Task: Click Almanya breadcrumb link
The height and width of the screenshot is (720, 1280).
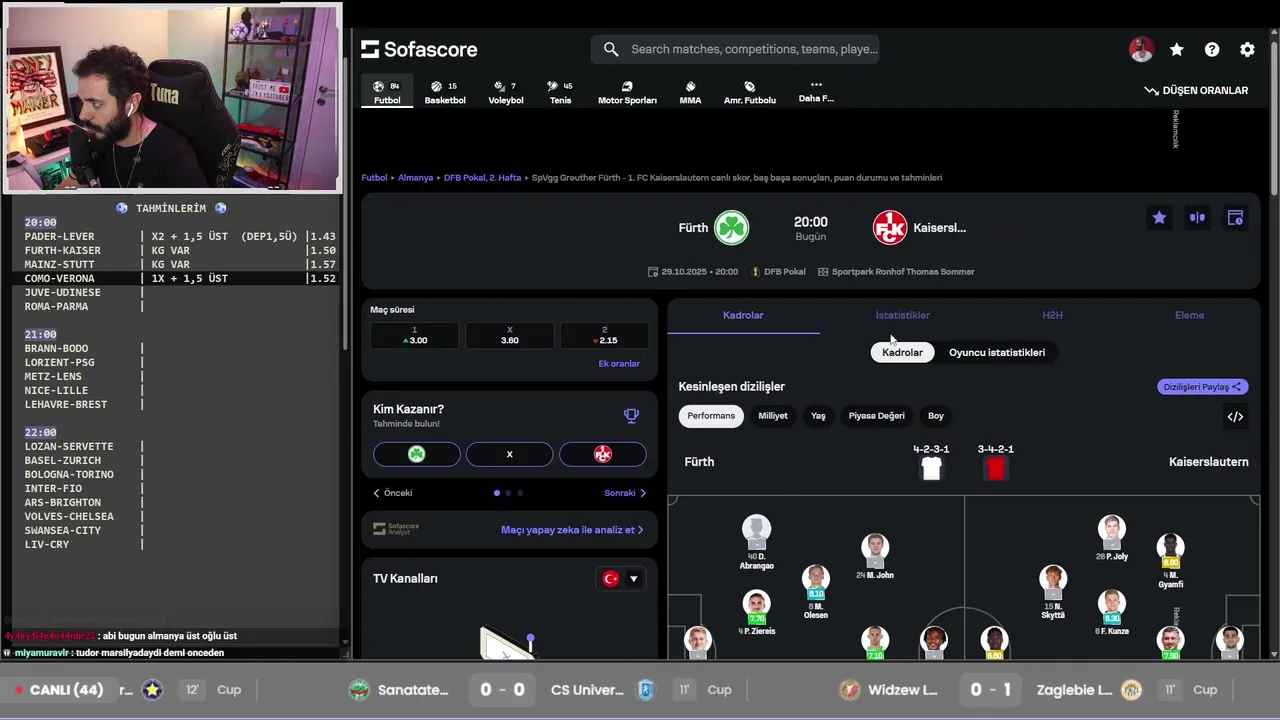Action: [x=415, y=178]
